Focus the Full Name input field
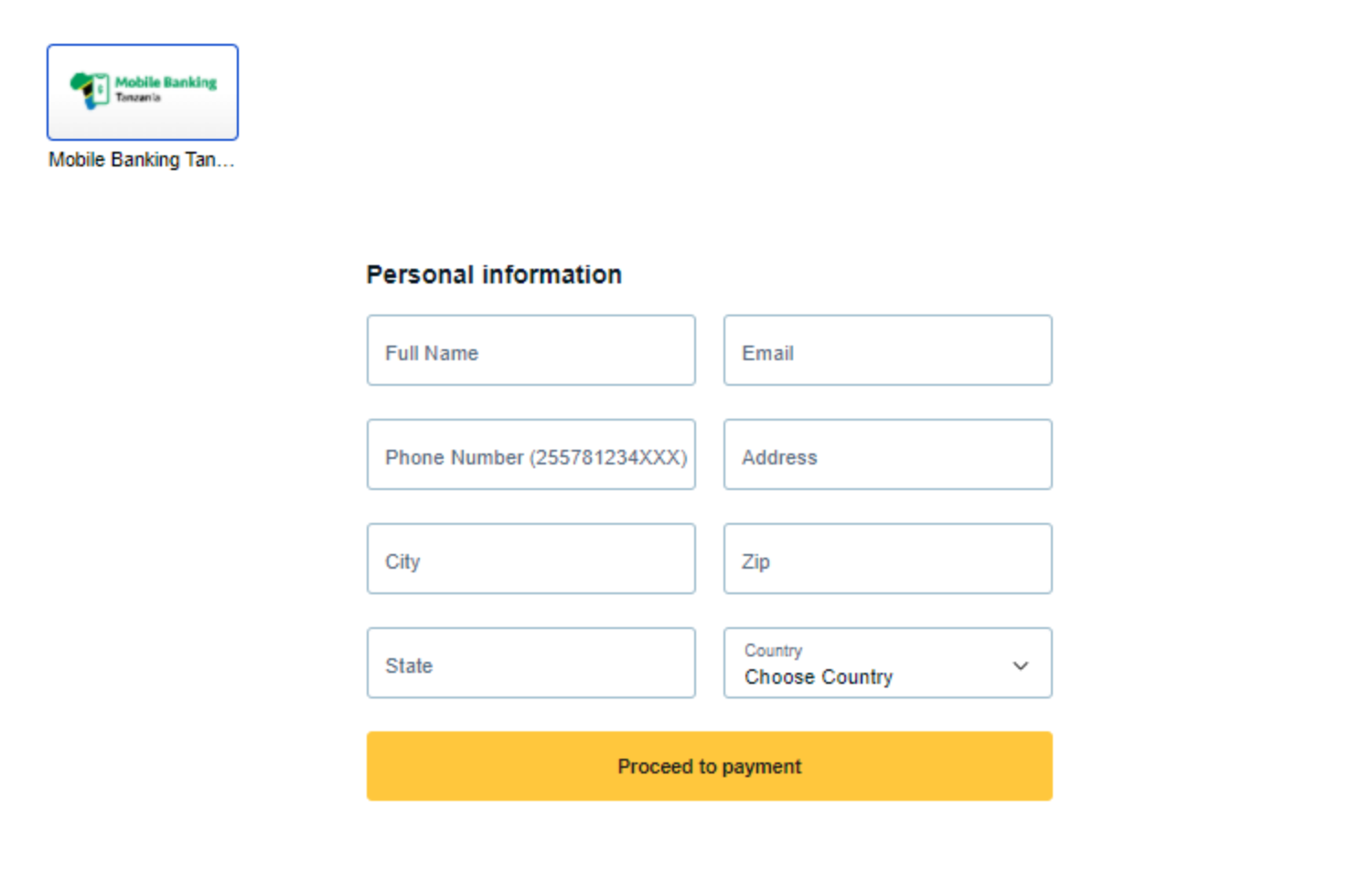The image size is (1372, 874). click(x=531, y=350)
